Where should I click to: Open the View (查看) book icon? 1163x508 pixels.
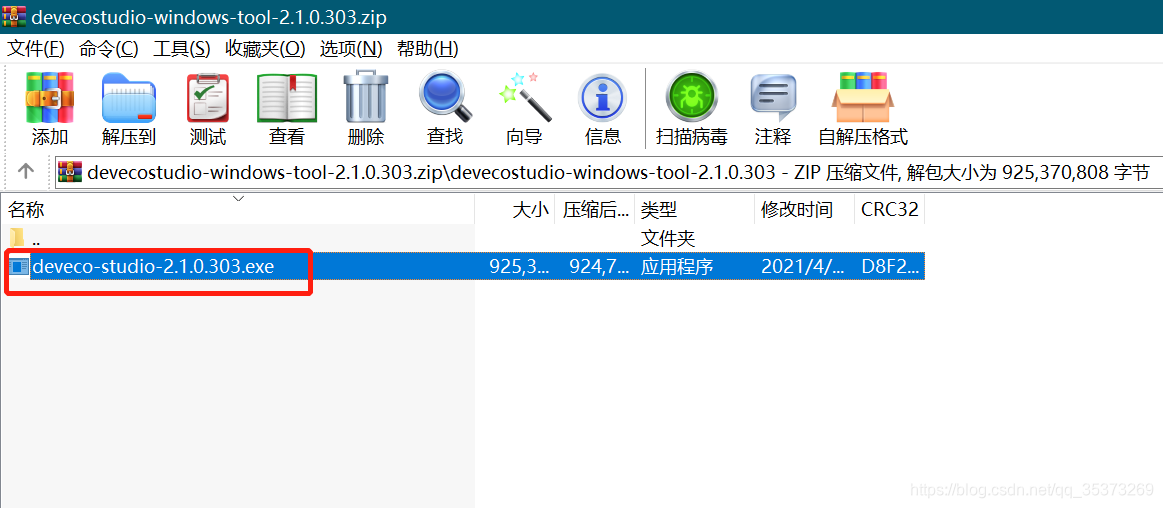(x=286, y=97)
